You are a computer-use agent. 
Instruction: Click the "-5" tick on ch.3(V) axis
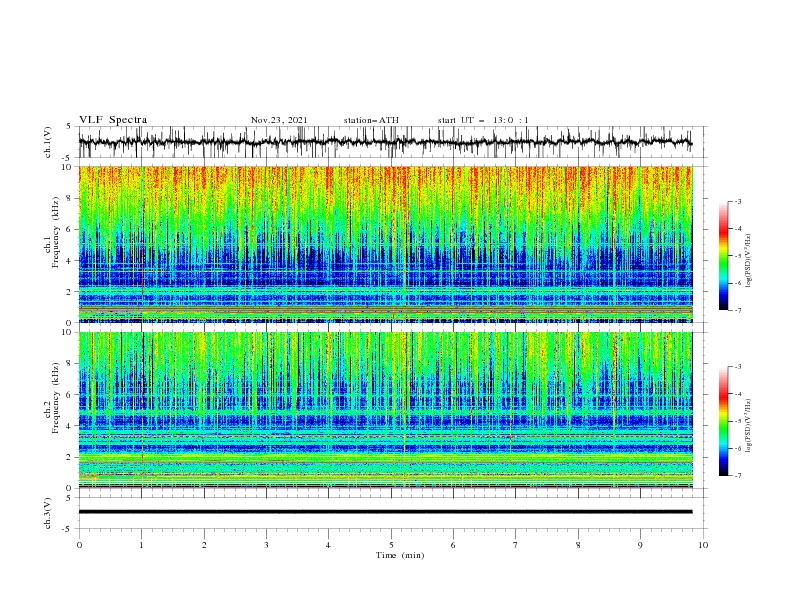[68, 529]
